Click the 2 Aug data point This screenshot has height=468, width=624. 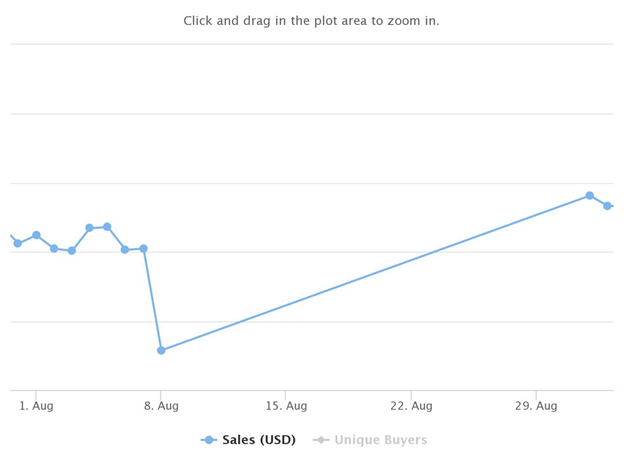coord(54,249)
